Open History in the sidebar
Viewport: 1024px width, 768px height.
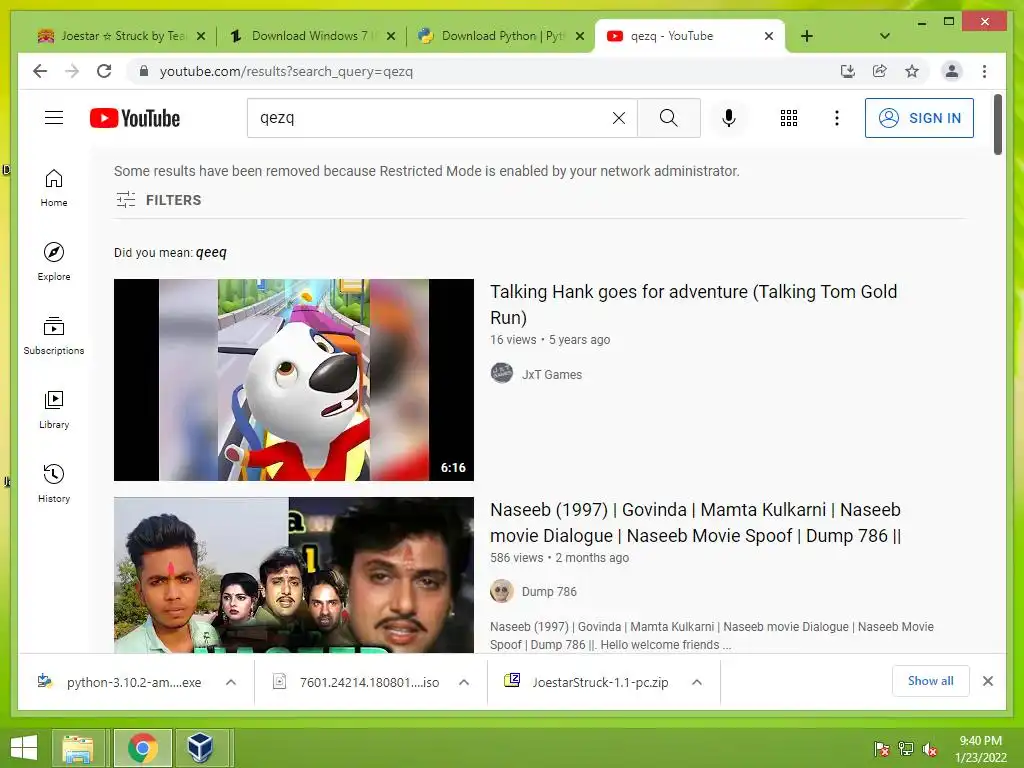coord(54,483)
